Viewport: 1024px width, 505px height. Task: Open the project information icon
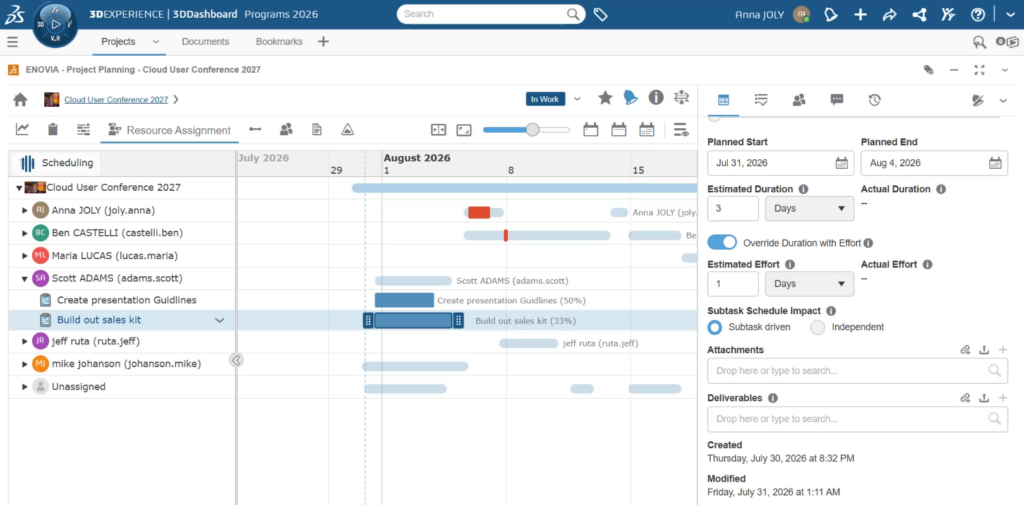(x=656, y=98)
